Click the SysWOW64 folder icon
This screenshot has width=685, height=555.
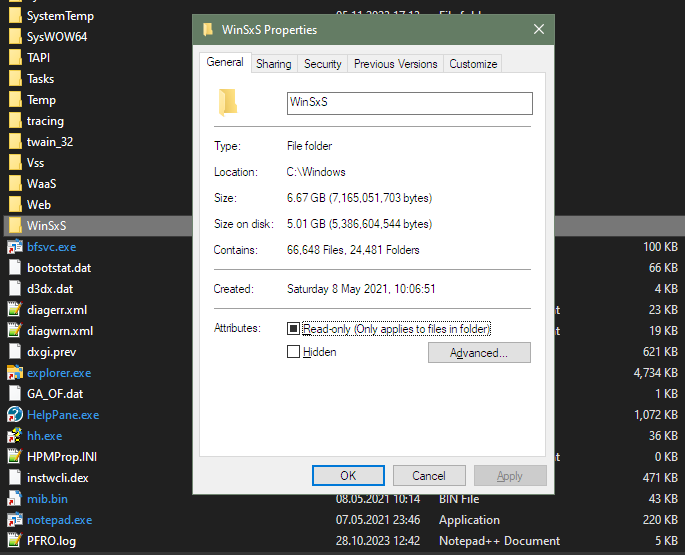click(x=15, y=37)
